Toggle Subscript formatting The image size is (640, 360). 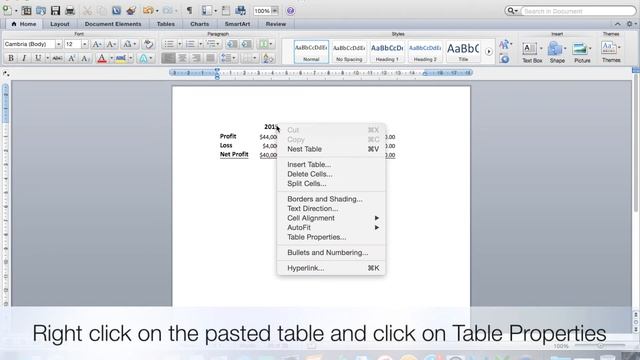pyautogui.click(x=84, y=58)
